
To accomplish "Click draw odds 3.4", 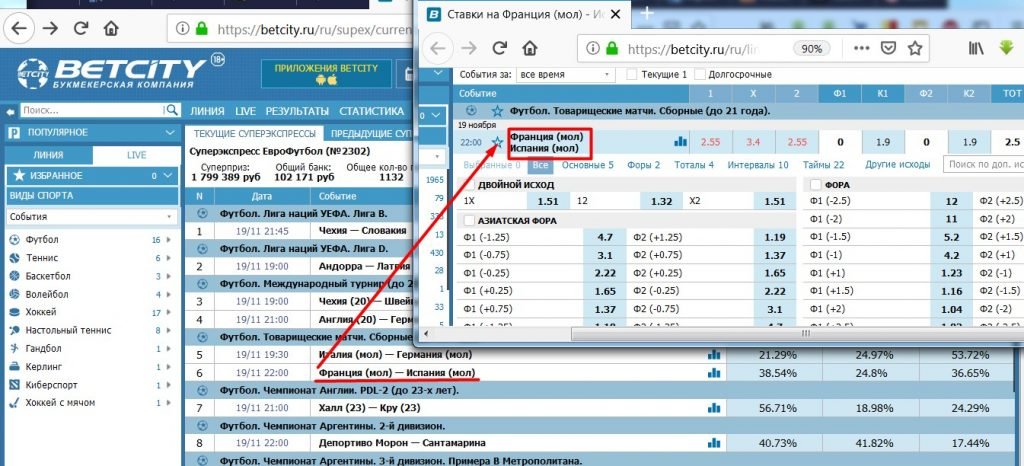I will coord(754,142).
